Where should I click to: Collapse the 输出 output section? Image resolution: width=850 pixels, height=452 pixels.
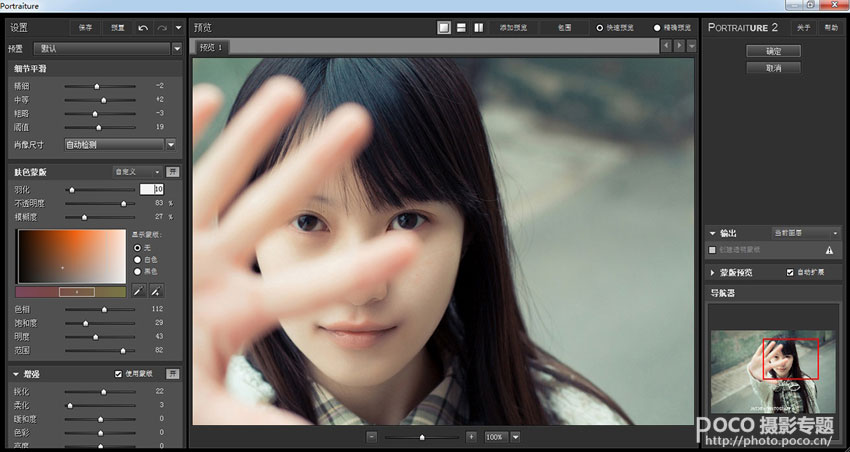[712, 233]
